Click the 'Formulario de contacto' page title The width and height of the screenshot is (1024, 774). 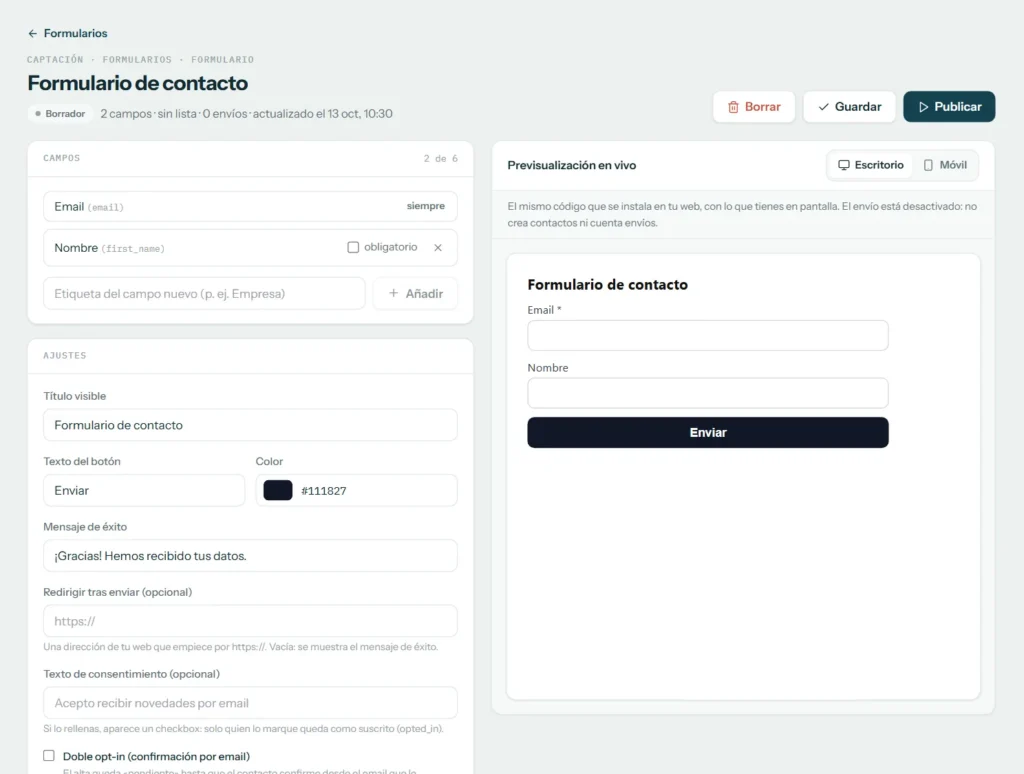tap(138, 83)
